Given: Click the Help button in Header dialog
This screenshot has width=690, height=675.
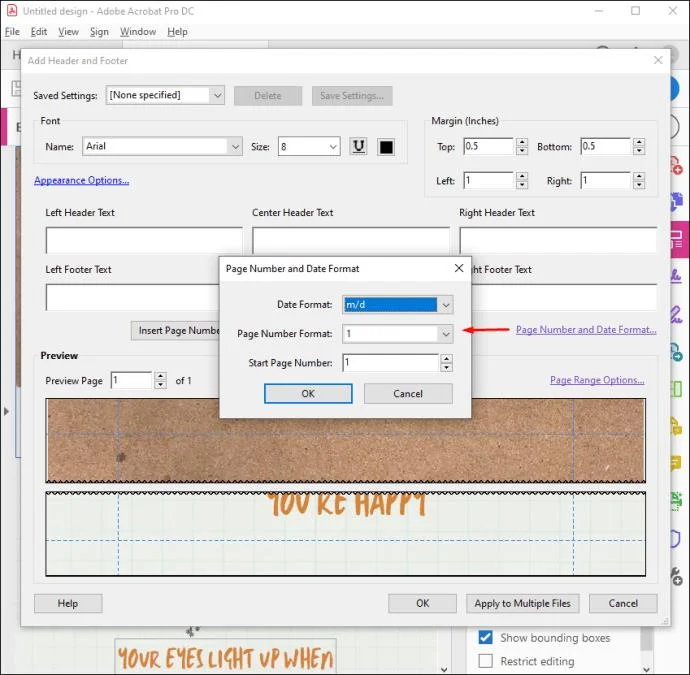Looking at the screenshot, I should [x=68, y=603].
